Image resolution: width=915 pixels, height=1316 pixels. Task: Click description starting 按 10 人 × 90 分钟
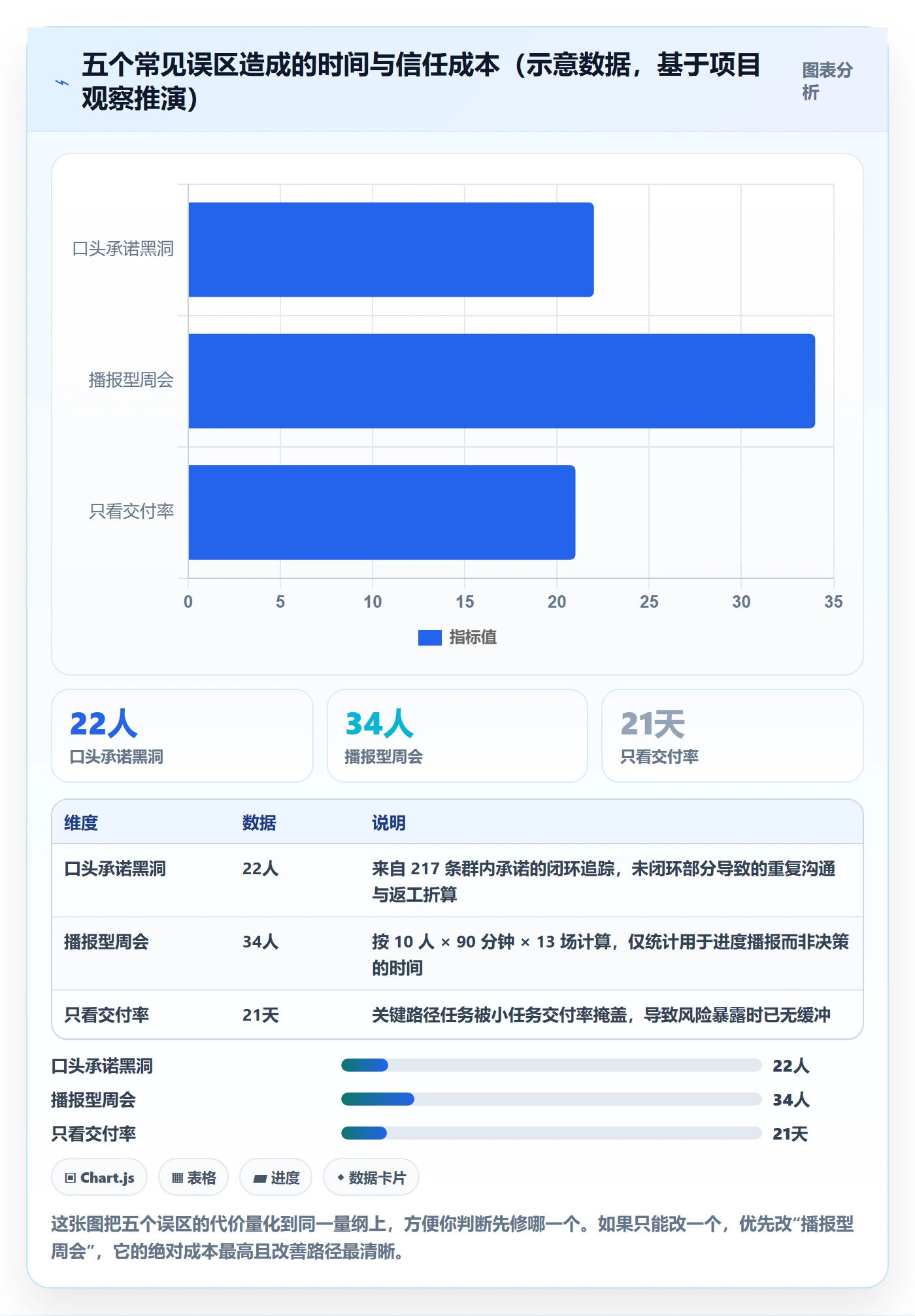coord(610,954)
